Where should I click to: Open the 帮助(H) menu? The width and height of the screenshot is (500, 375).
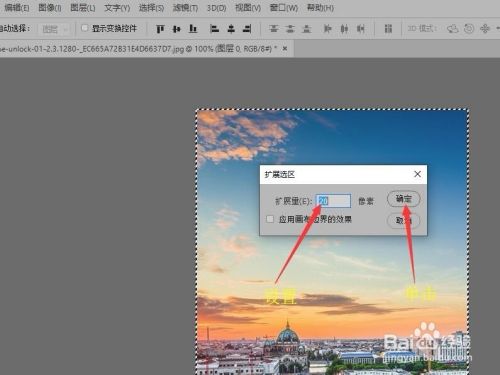click(320, 8)
